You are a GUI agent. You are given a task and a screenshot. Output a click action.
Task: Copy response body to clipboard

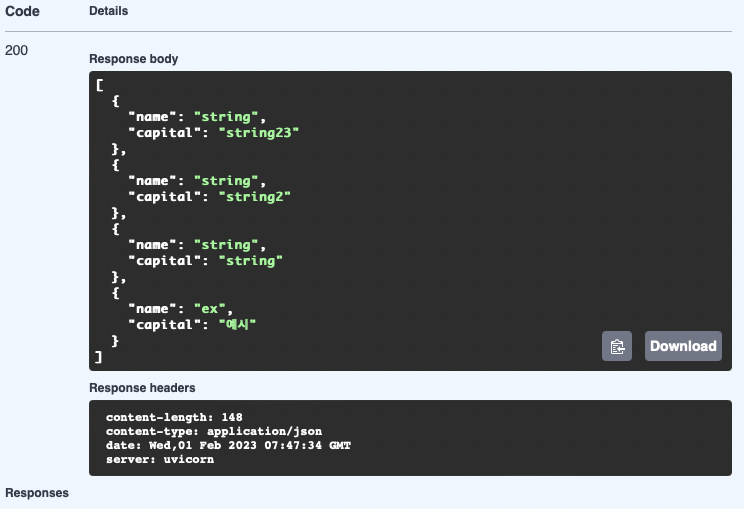click(617, 346)
